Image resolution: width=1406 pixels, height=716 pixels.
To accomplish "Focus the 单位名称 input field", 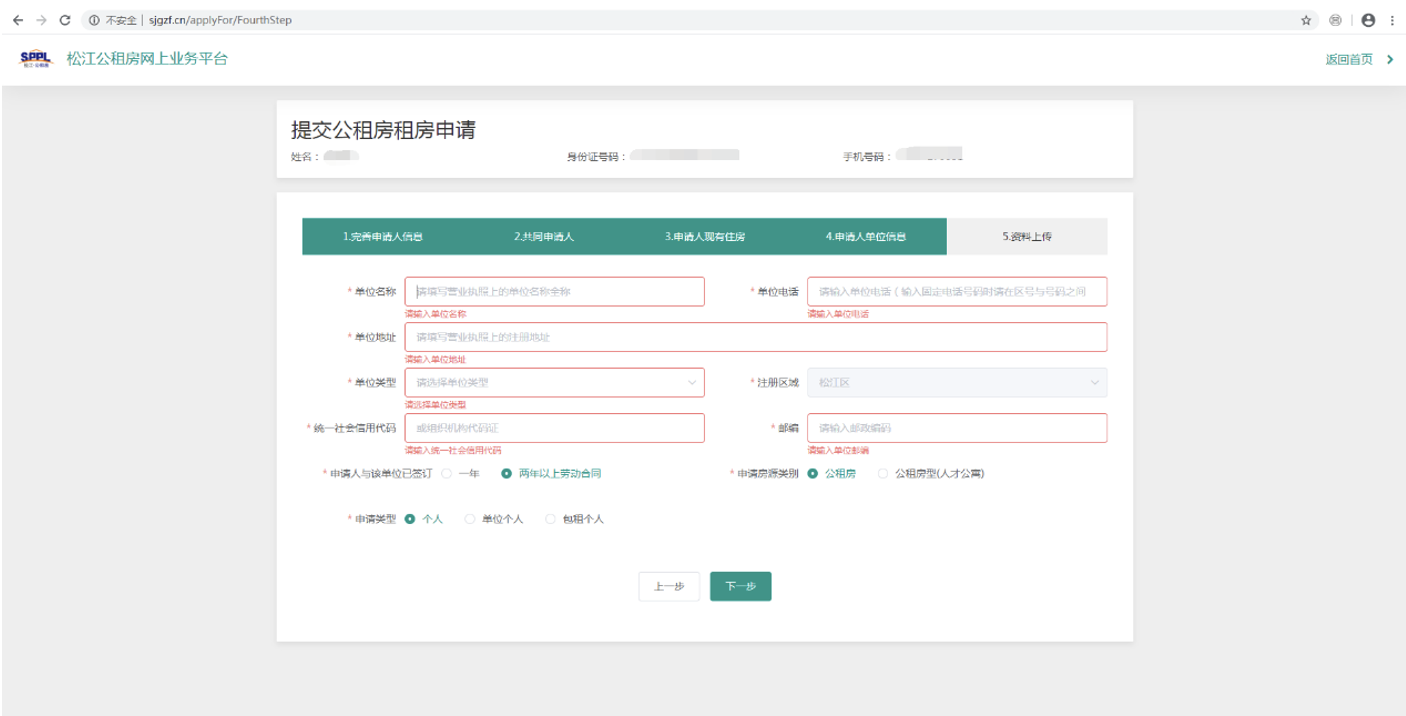I will pyautogui.click(x=554, y=292).
